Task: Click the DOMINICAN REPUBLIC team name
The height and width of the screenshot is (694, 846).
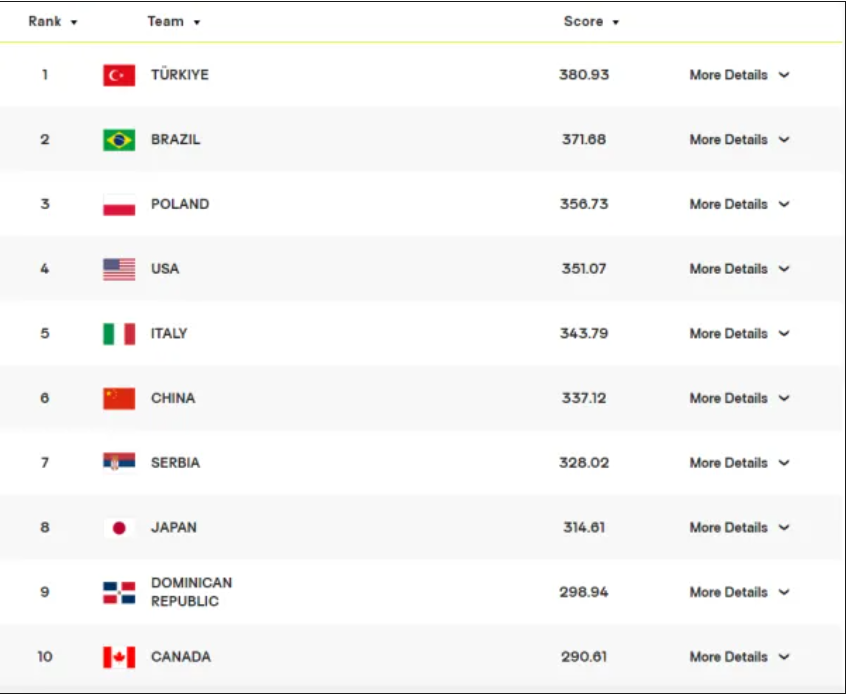Action: (191, 592)
